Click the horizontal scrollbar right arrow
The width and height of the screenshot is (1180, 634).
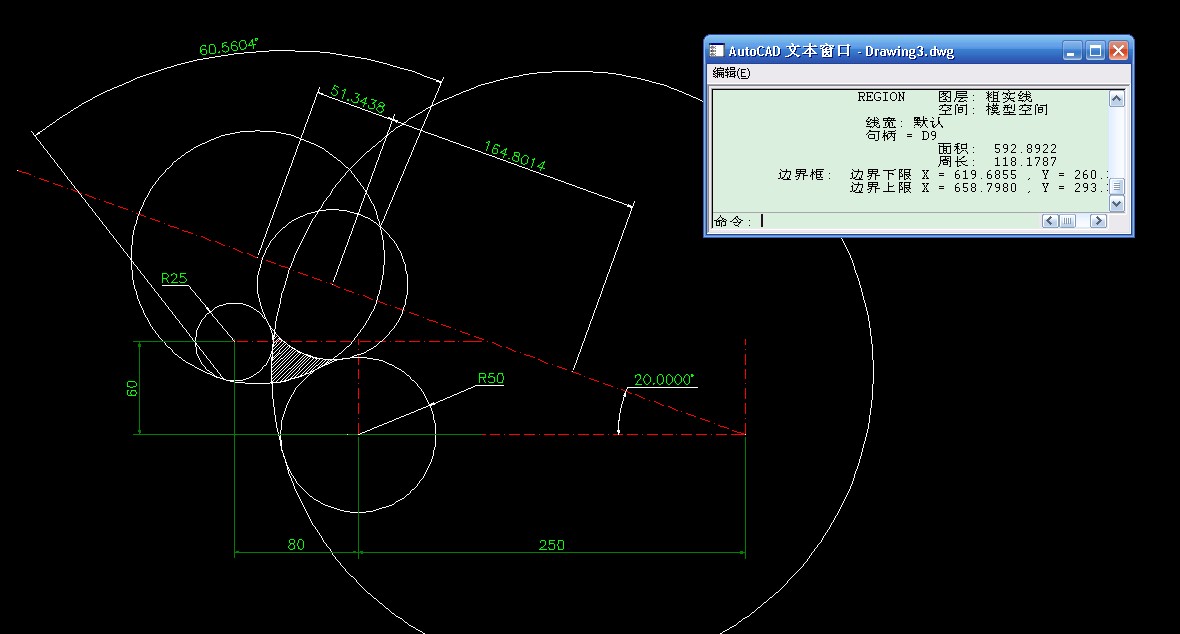tap(1098, 221)
